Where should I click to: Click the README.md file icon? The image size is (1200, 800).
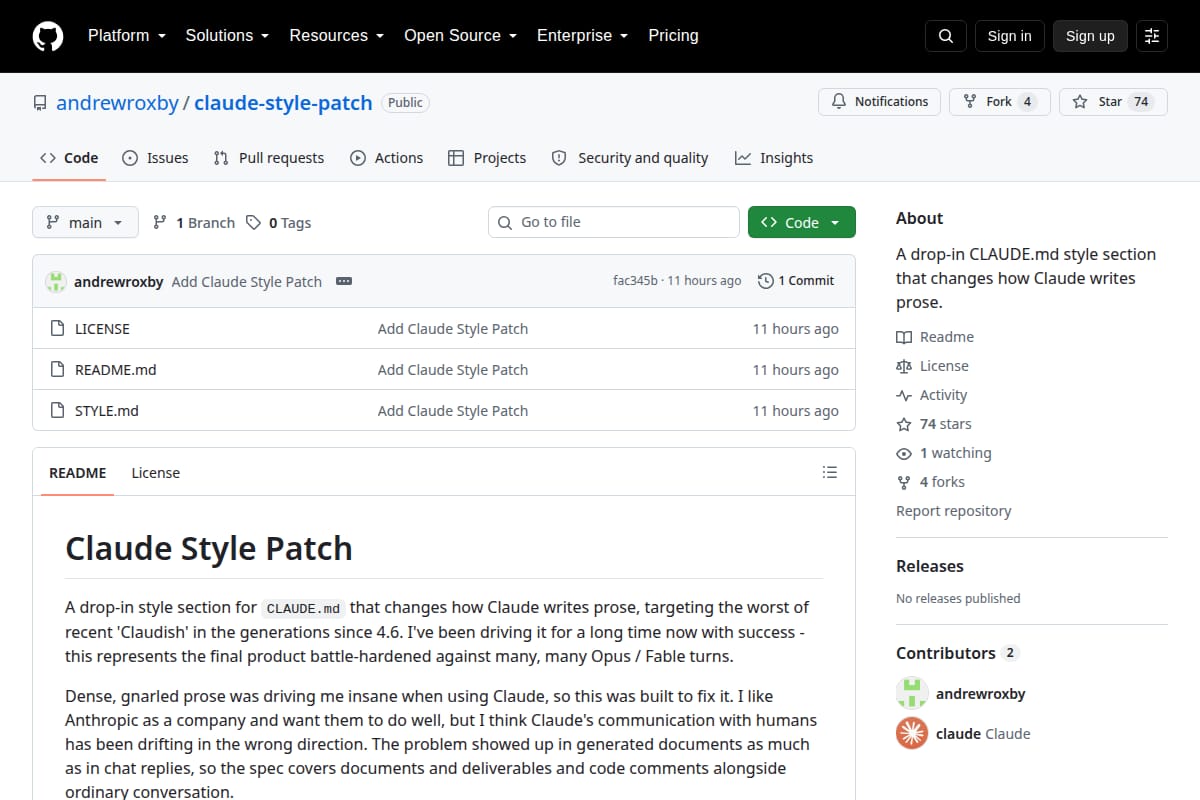57,370
